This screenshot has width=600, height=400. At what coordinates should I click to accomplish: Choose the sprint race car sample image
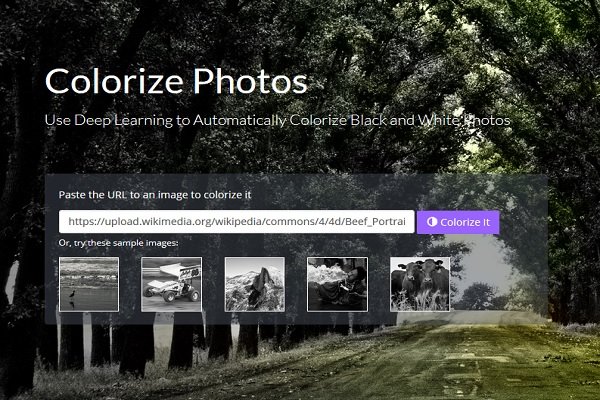click(x=171, y=284)
